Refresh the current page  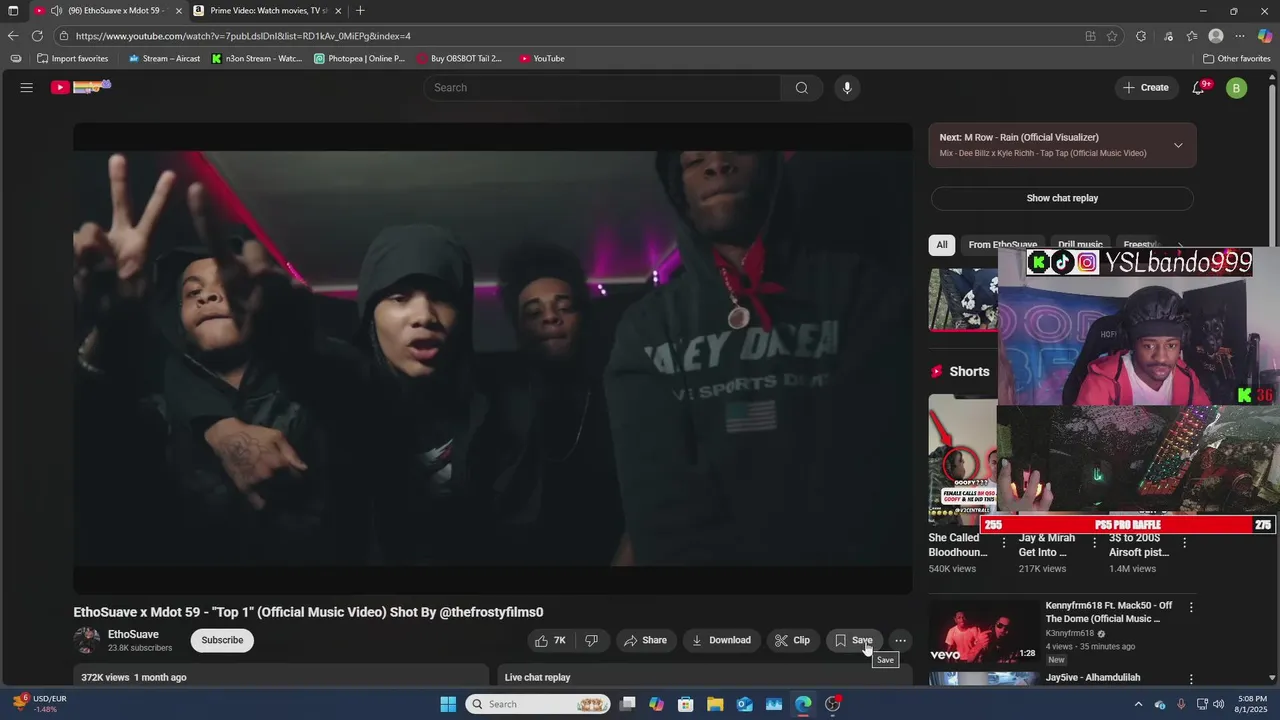coord(37,36)
